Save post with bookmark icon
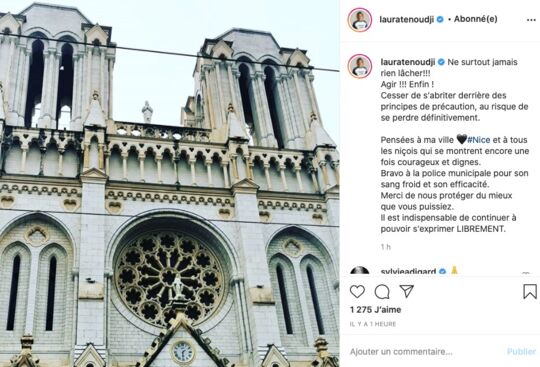Viewport: 540px width, 367px height. (x=530, y=292)
